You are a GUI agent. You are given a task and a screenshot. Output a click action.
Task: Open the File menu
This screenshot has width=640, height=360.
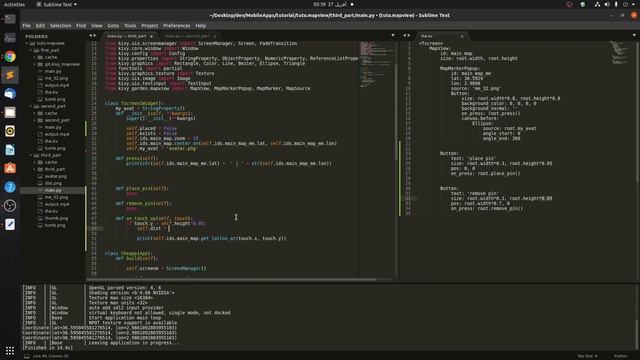27,26
